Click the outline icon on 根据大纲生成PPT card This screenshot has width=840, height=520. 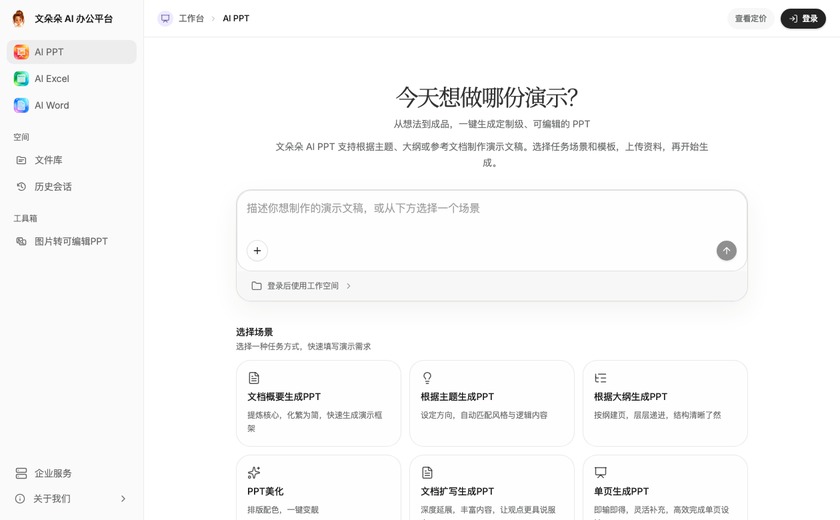click(x=600, y=378)
